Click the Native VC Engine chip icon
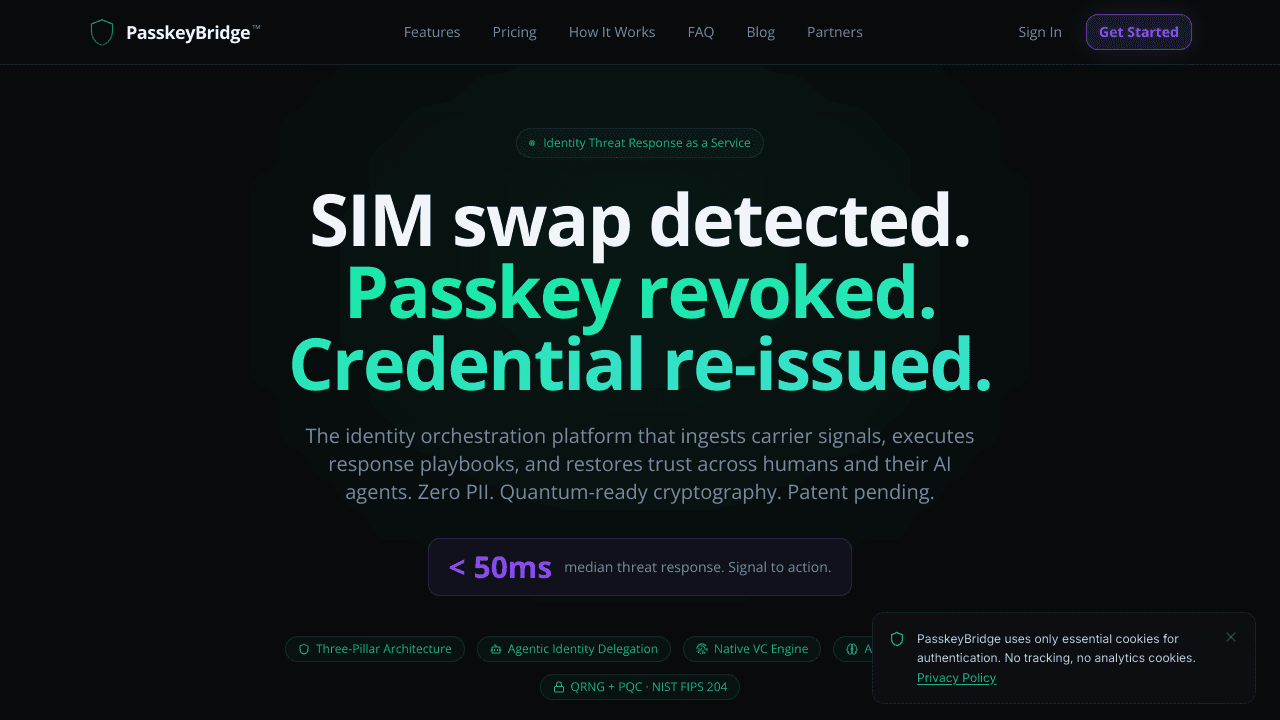The image size is (1280, 720). (x=702, y=649)
